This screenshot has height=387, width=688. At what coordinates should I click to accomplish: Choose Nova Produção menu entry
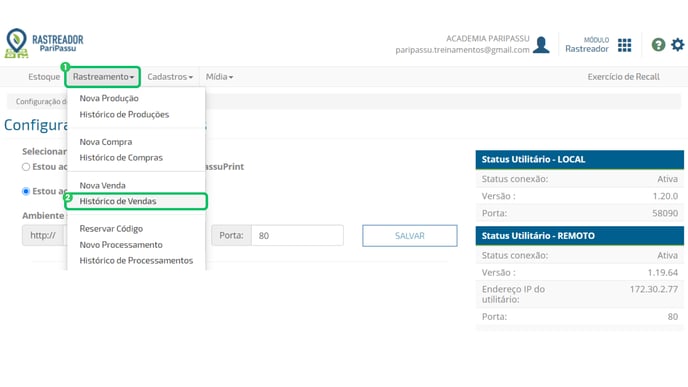[x=109, y=98]
